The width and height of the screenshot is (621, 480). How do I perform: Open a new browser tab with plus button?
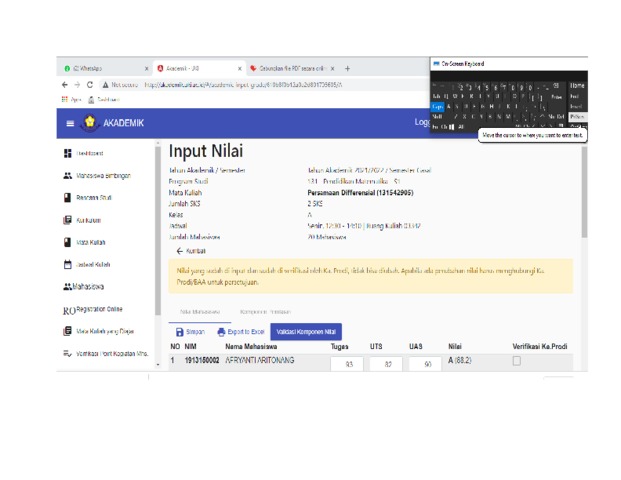point(347,68)
